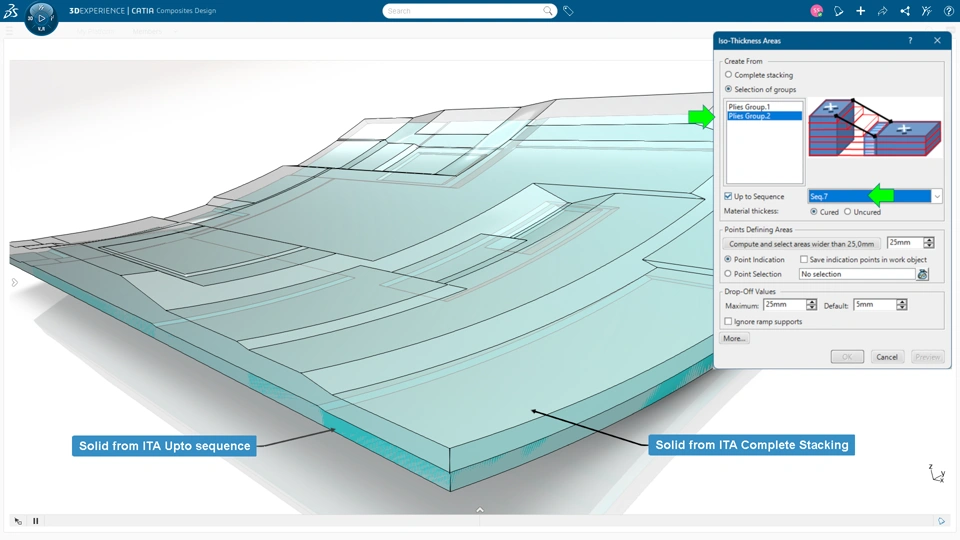Choose Uncured material thickness

[847, 211]
